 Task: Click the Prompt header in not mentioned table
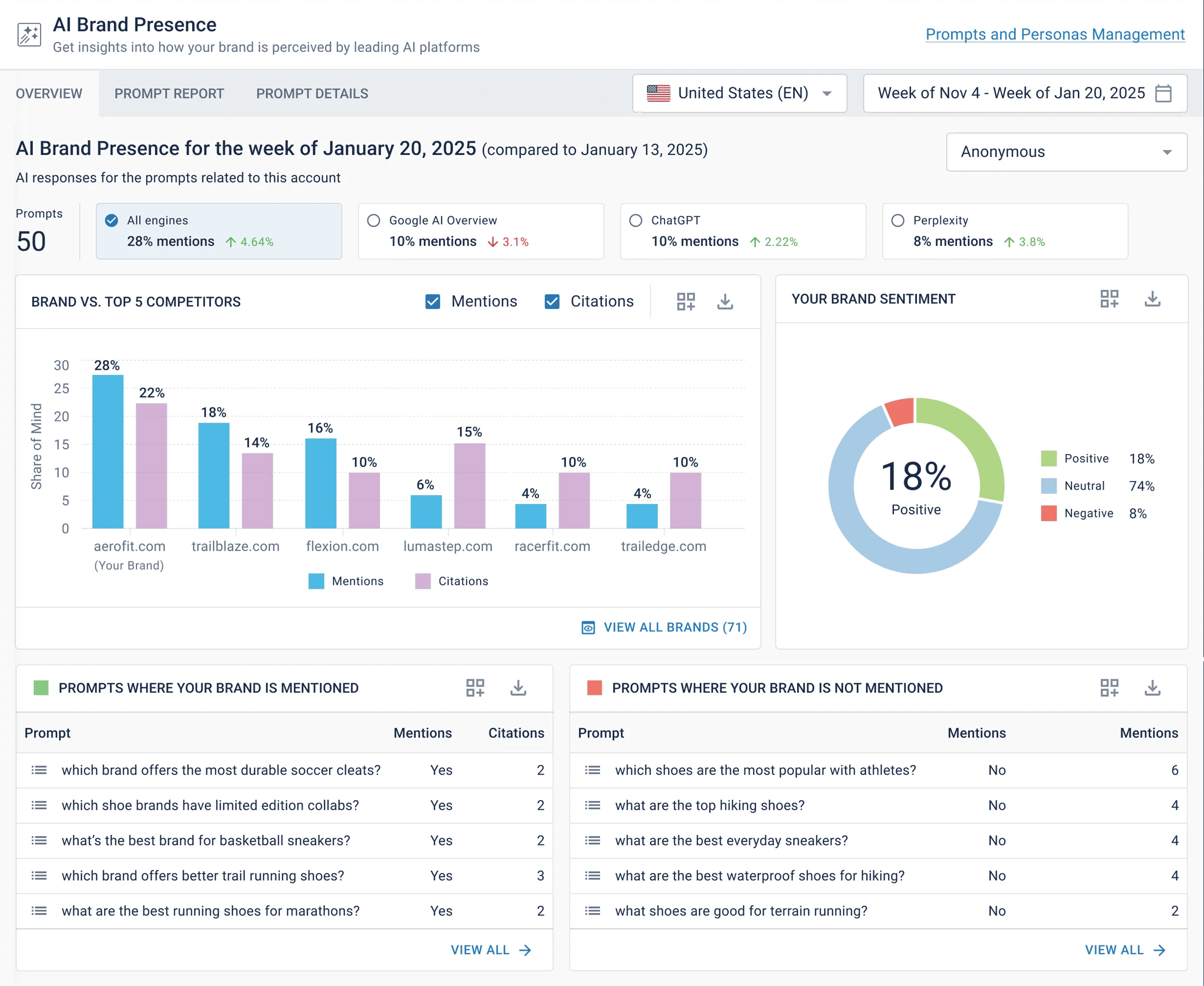[601, 733]
